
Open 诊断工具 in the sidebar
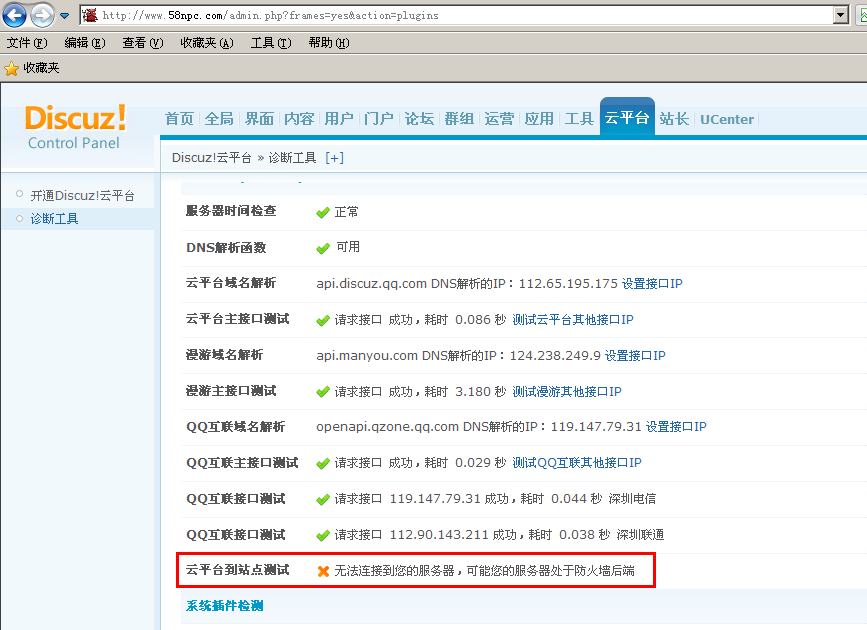54,219
